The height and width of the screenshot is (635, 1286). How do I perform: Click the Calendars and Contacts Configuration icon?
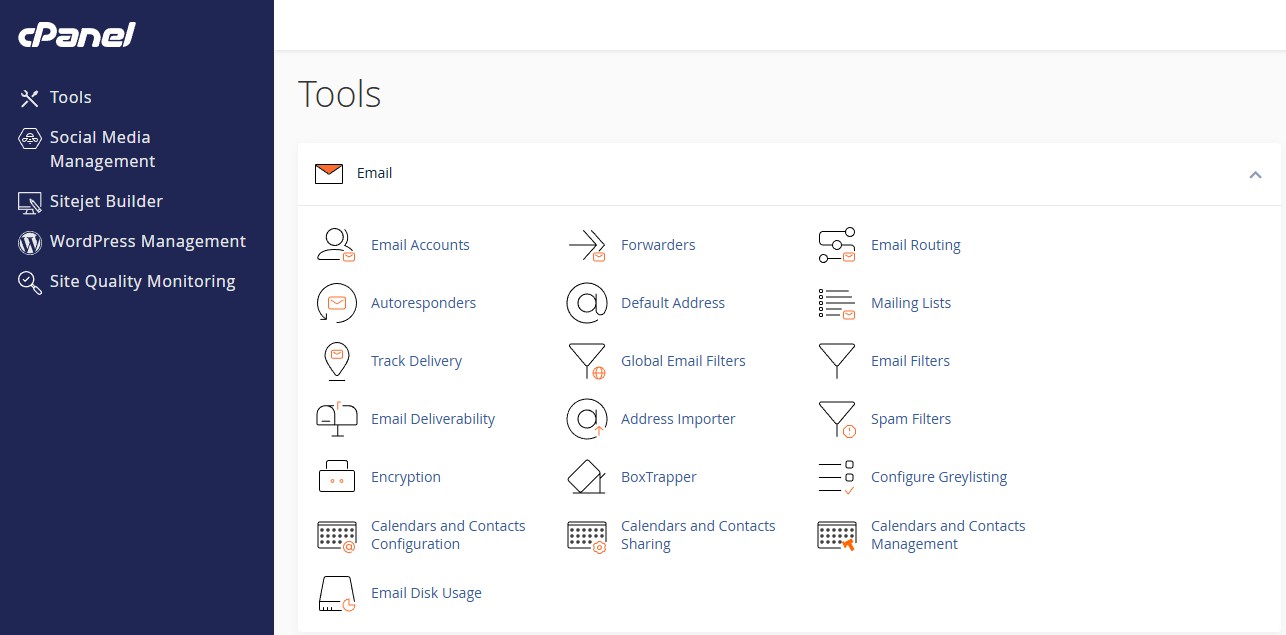tap(337, 535)
